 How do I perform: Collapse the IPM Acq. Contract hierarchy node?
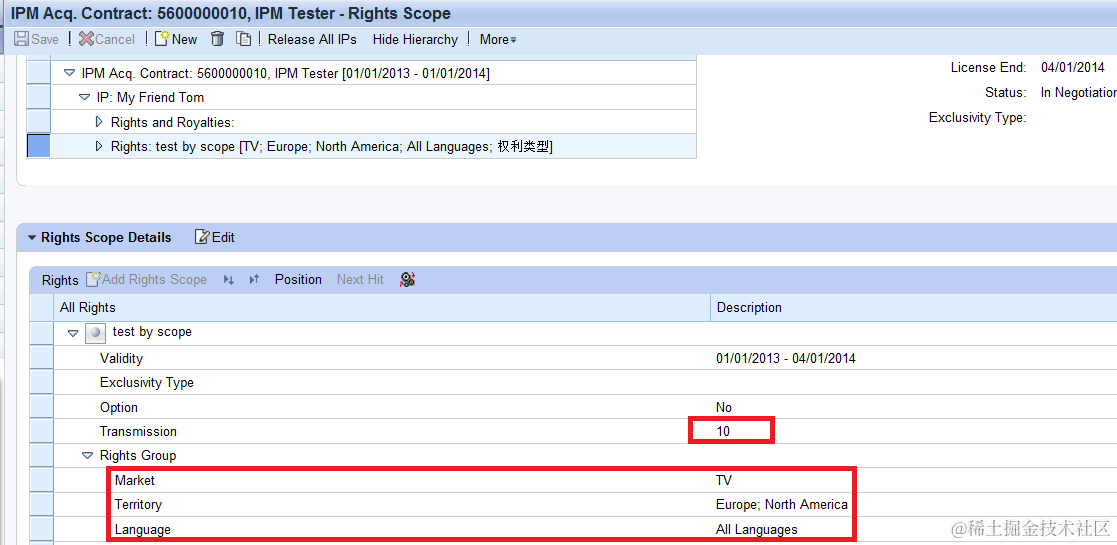point(69,73)
